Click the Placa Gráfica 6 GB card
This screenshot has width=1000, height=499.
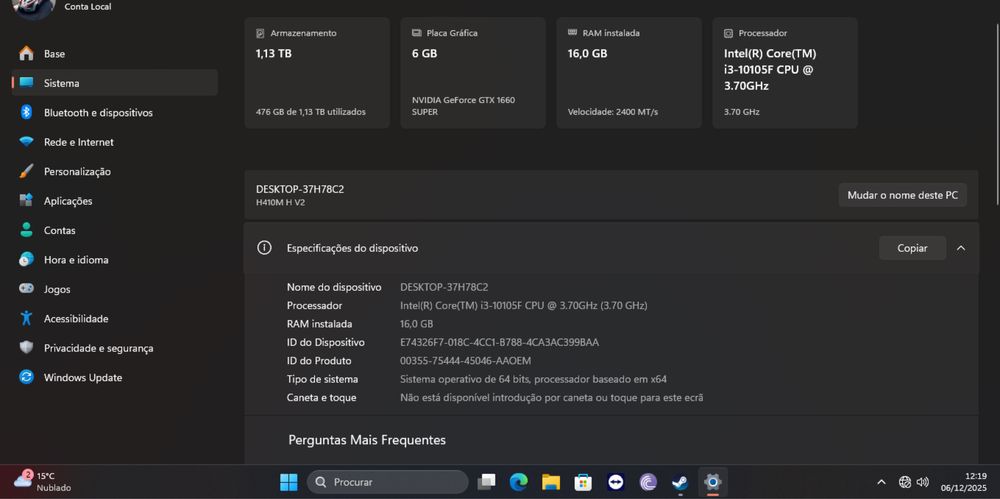coord(473,73)
